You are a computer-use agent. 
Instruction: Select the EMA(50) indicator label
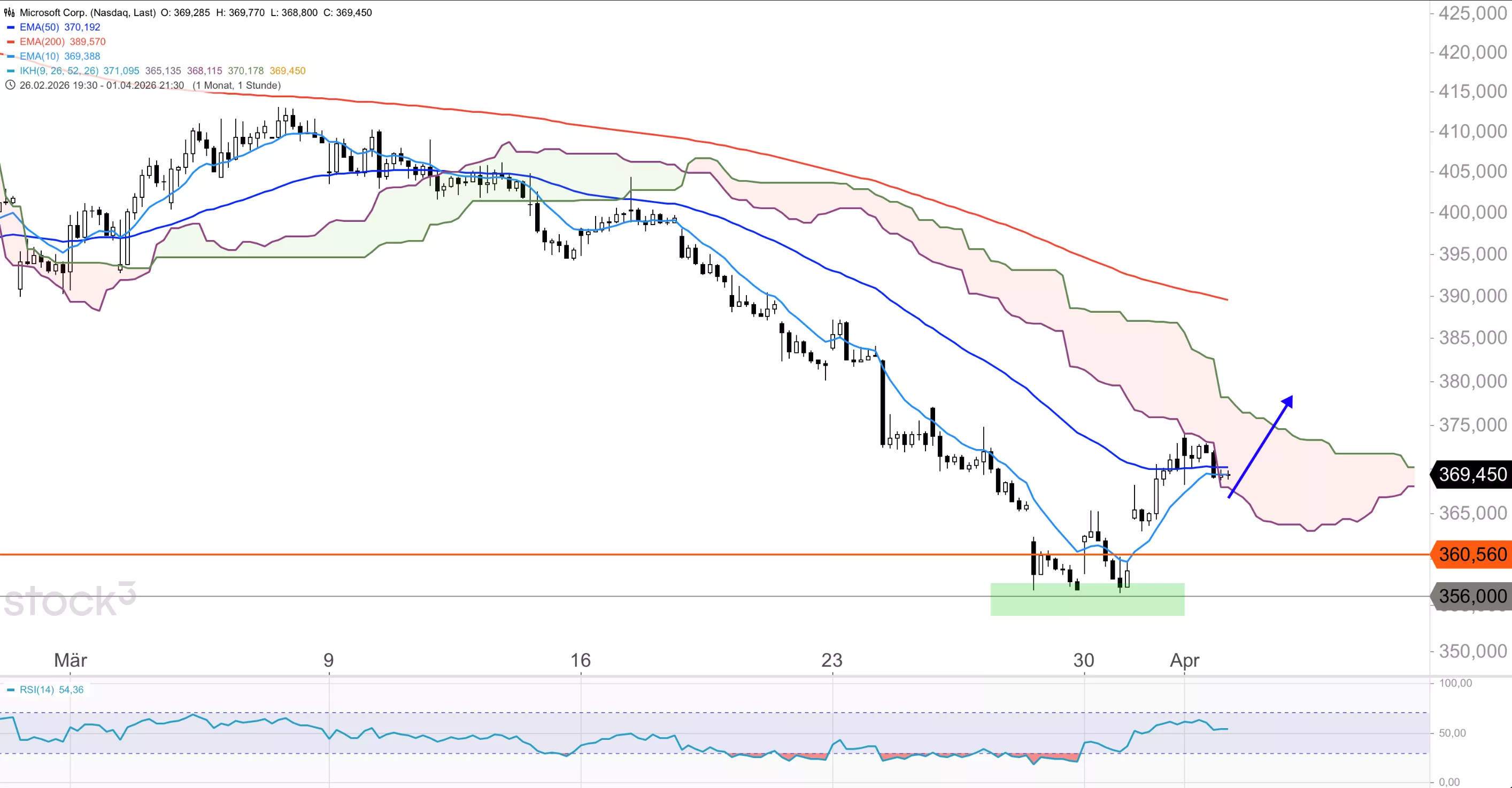(x=41, y=27)
